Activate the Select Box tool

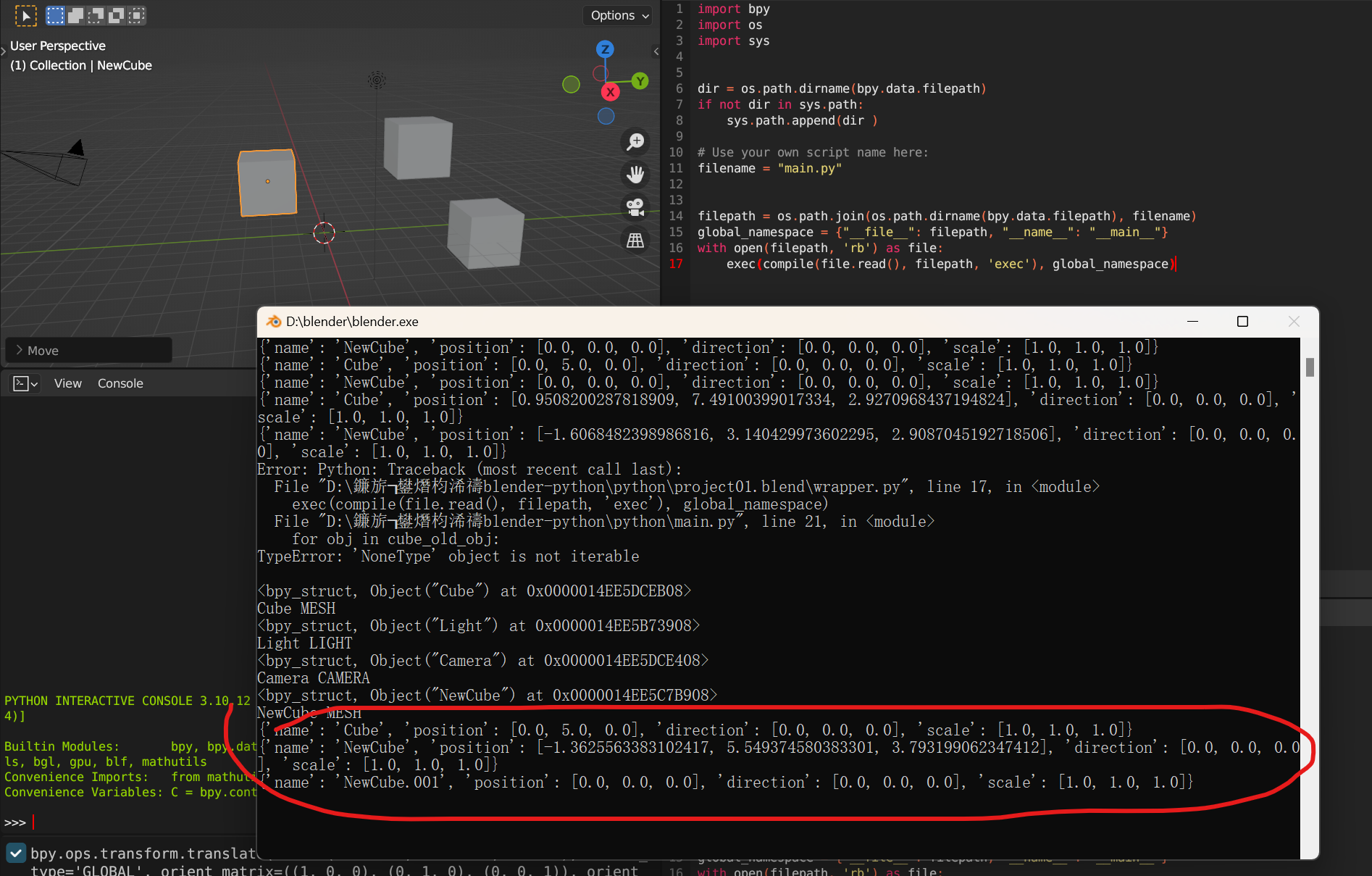pyautogui.click(x=56, y=15)
